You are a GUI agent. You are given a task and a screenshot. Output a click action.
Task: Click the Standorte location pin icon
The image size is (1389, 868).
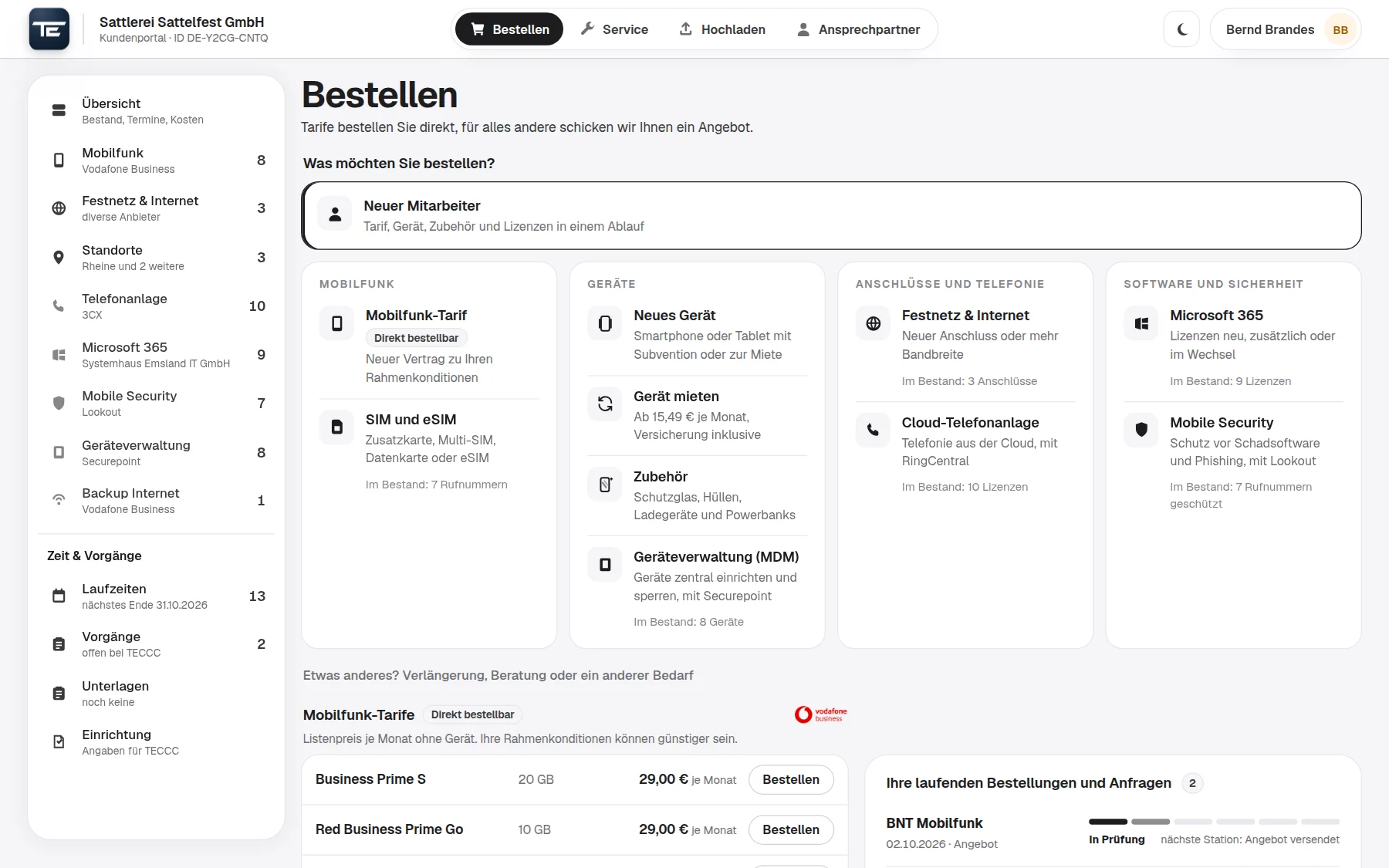59,257
